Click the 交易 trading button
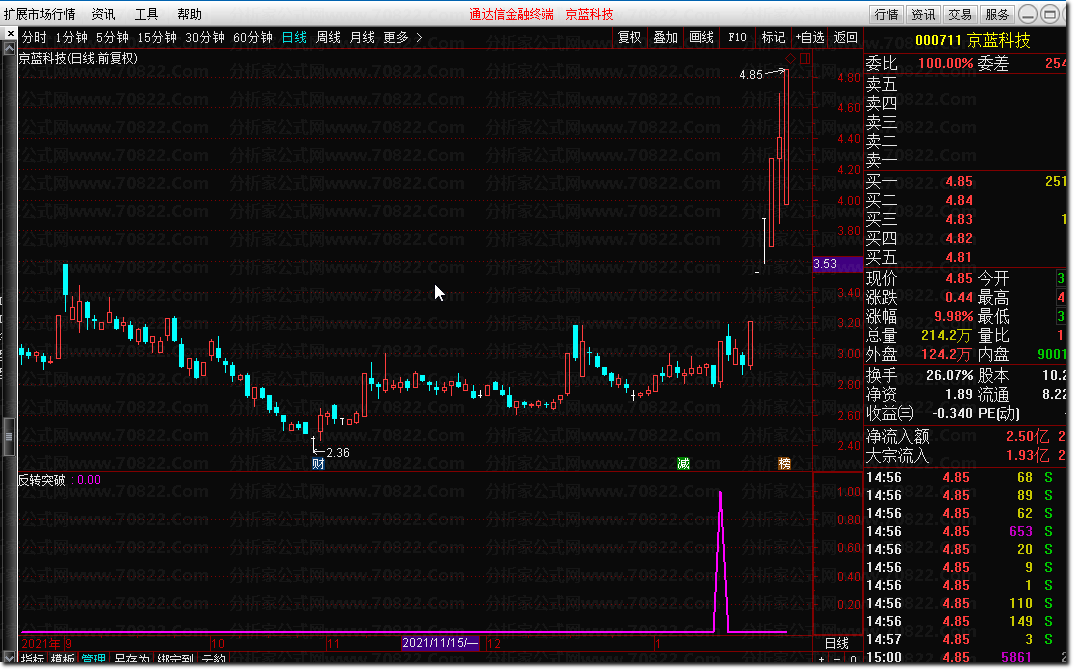The image size is (1075, 670). point(960,14)
